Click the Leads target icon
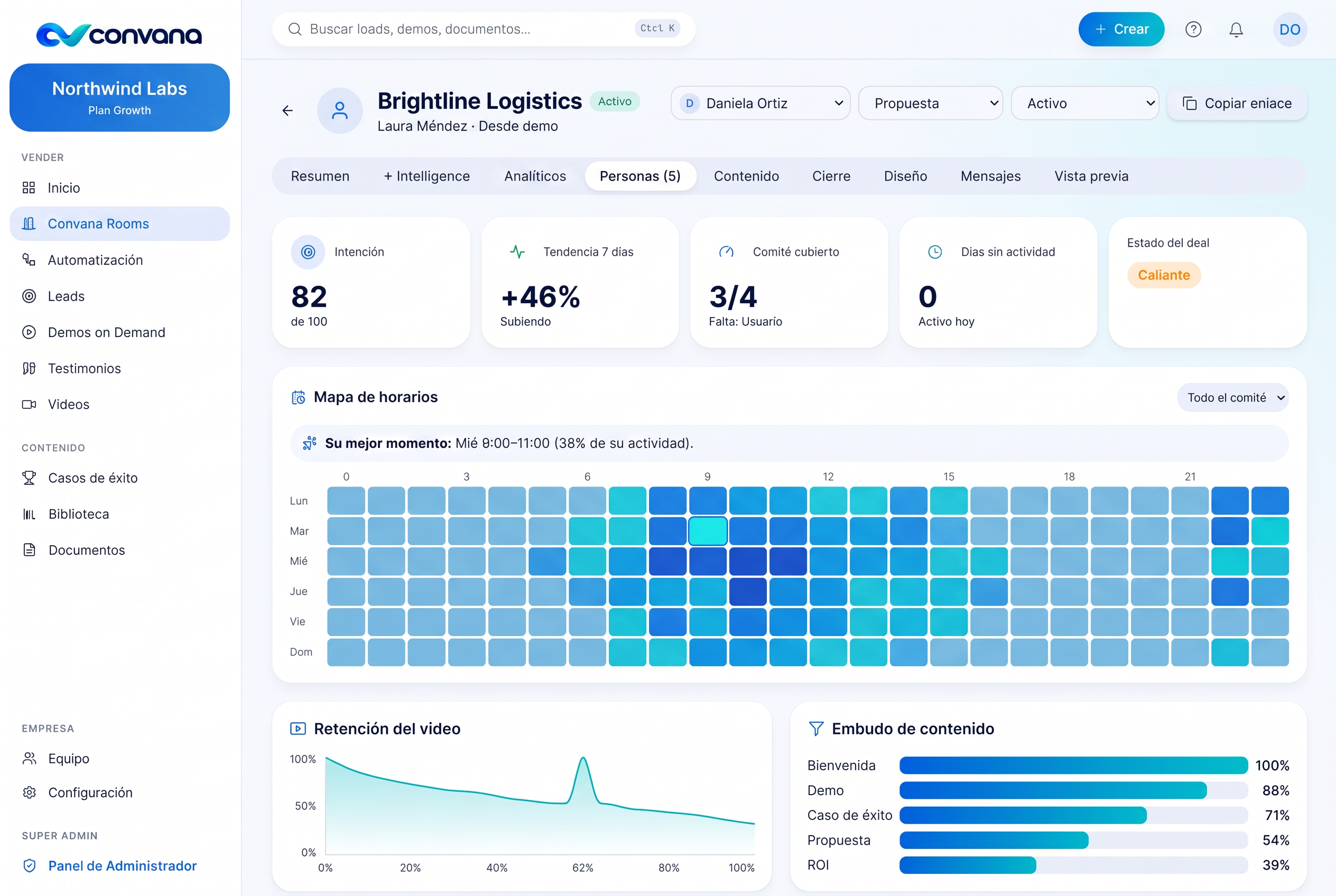This screenshot has width=1336, height=896. click(29, 296)
